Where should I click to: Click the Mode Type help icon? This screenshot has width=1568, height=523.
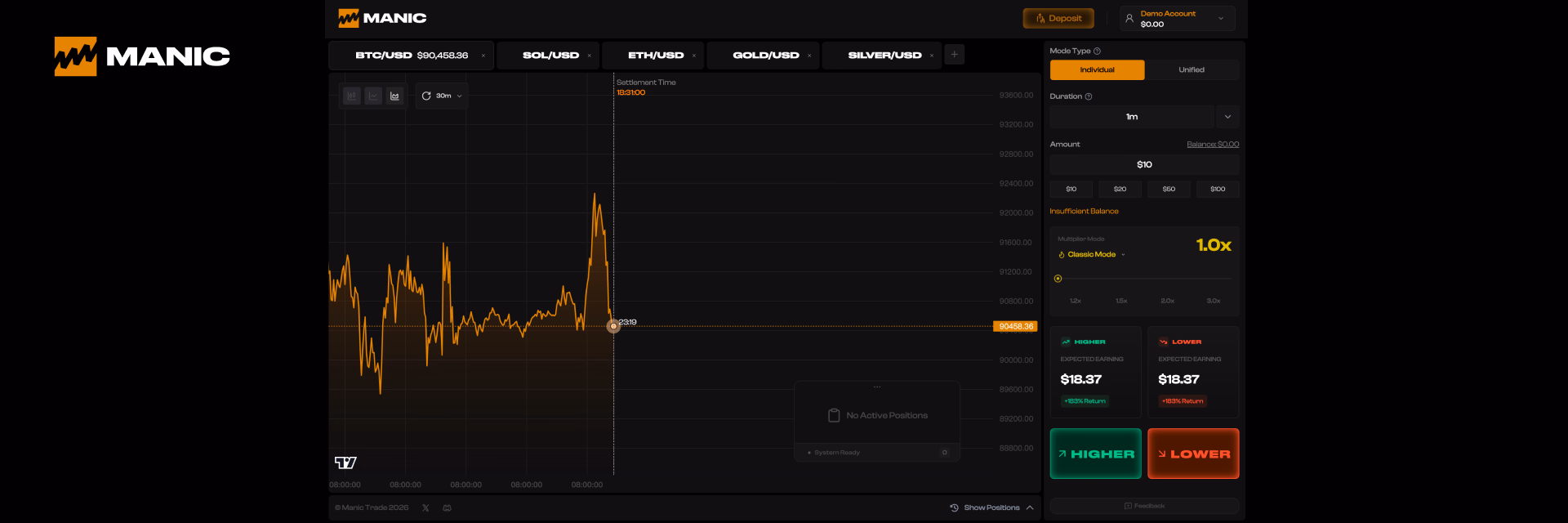point(1097,51)
